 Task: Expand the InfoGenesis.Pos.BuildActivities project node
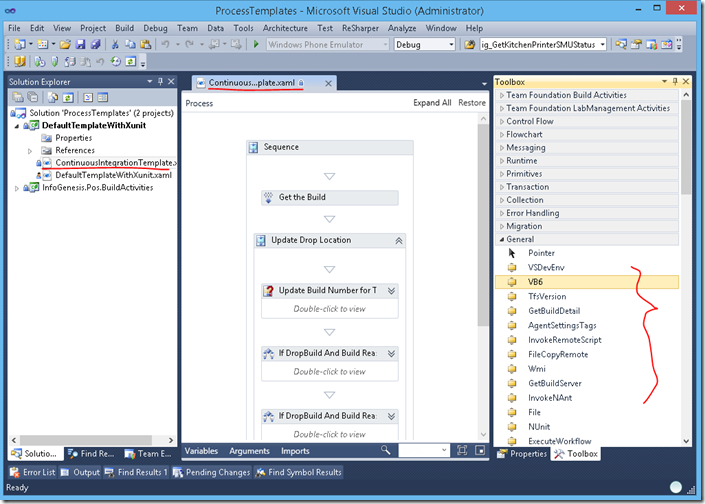[17, 188]
